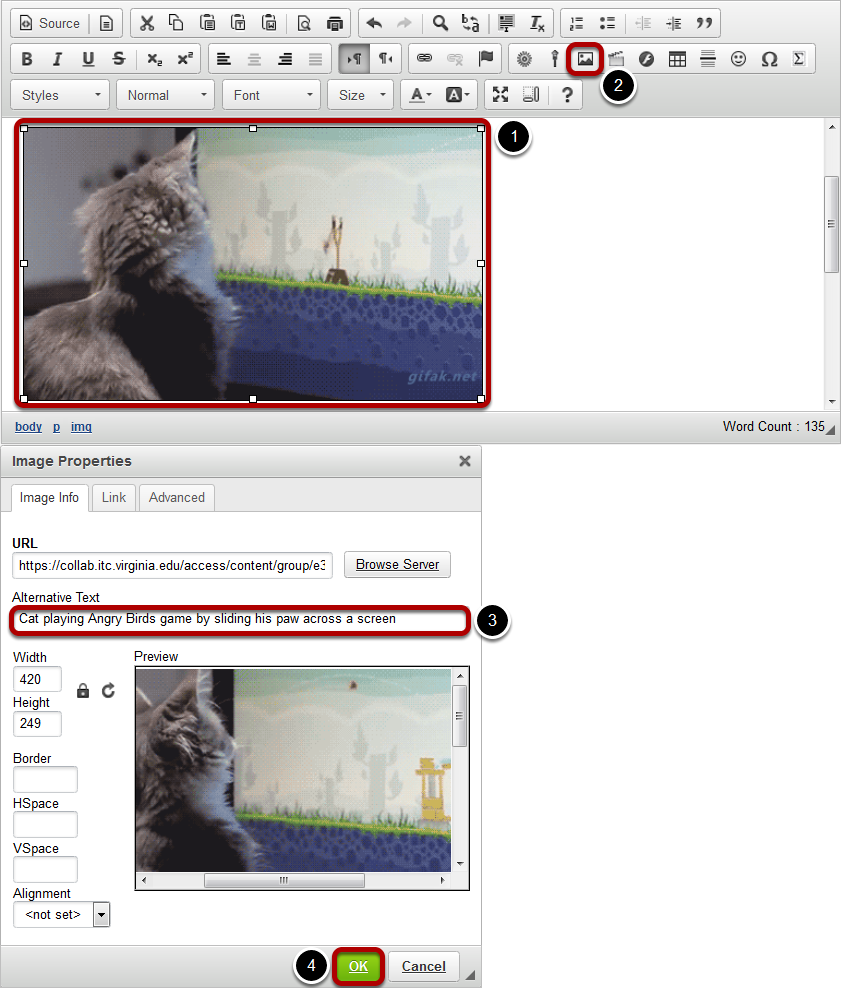Close the Image Properties dialog

465,461
